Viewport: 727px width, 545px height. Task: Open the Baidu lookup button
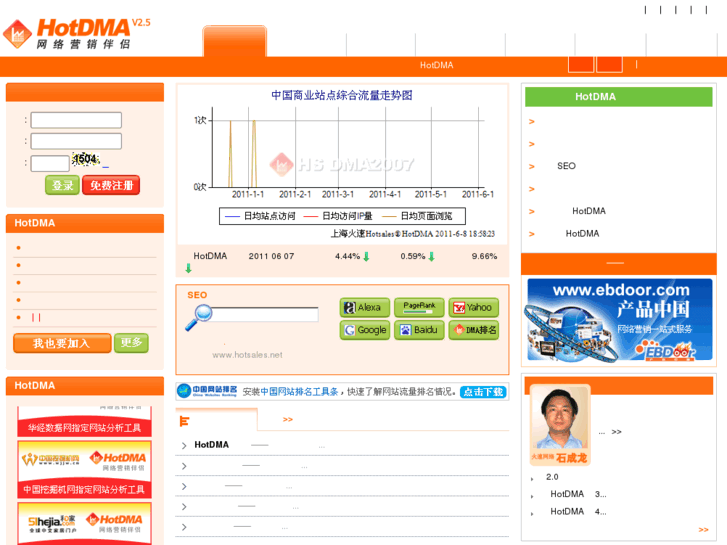[419, 330]
